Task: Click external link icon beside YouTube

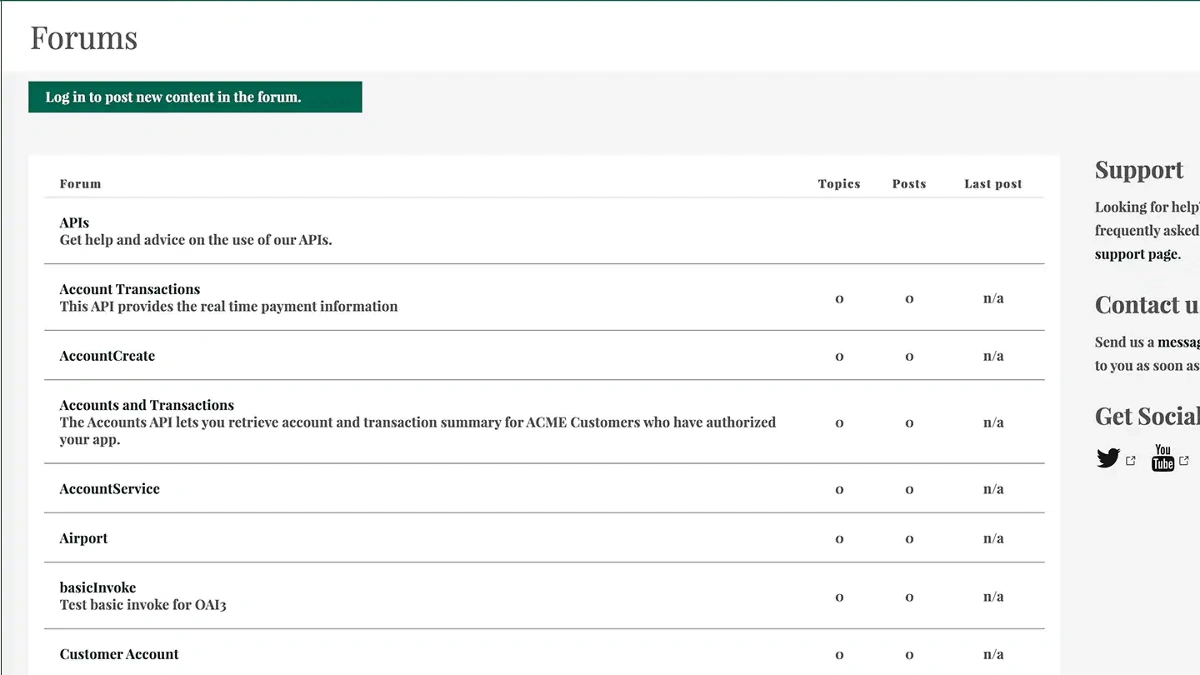Action: pyautogui.click(x=1185, y=461)
